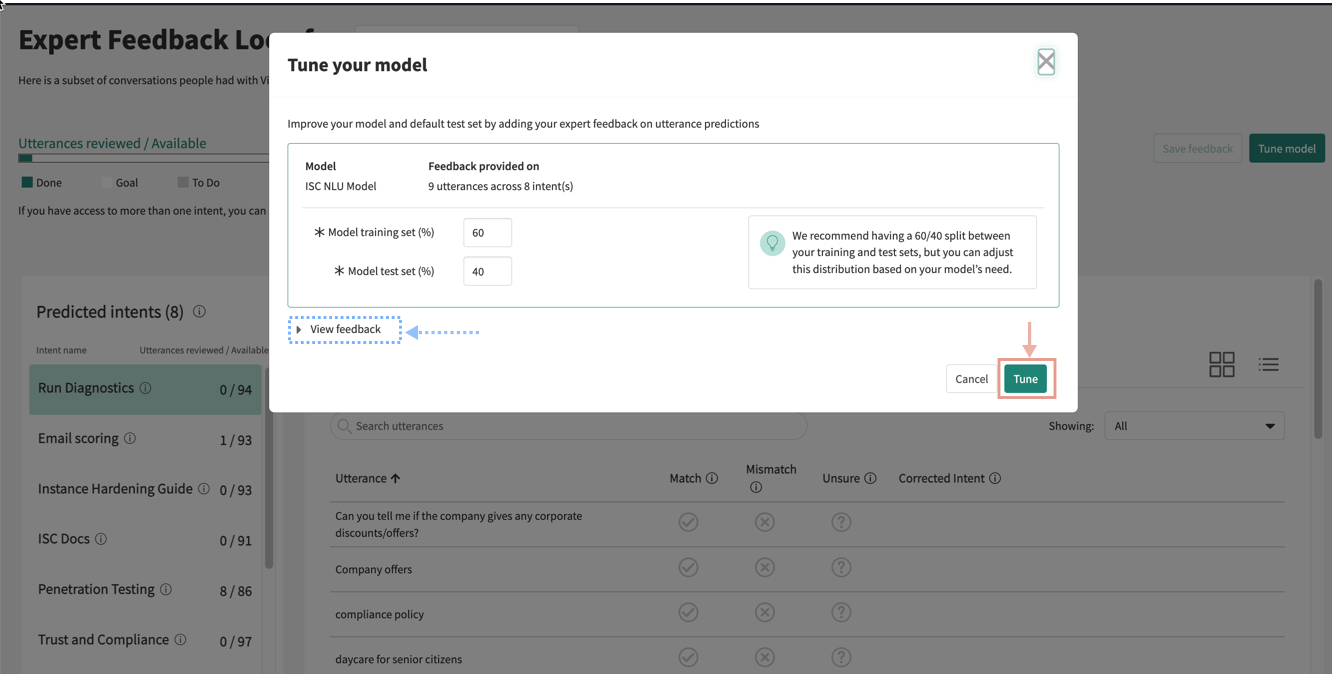This screenshot has height=674, width=1332.
Task: Open info icon below Mismatch column
Action: (755, 487)
